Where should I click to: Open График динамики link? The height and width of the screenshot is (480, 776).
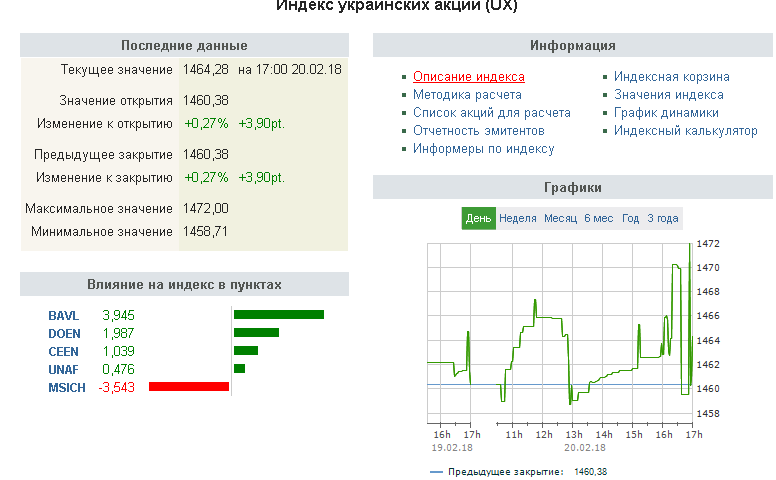[666, 113]
